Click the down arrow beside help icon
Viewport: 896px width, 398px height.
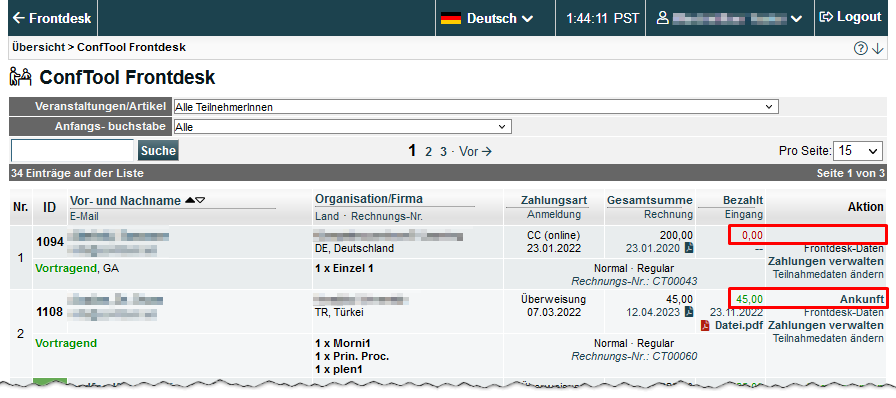pos(878,49)
